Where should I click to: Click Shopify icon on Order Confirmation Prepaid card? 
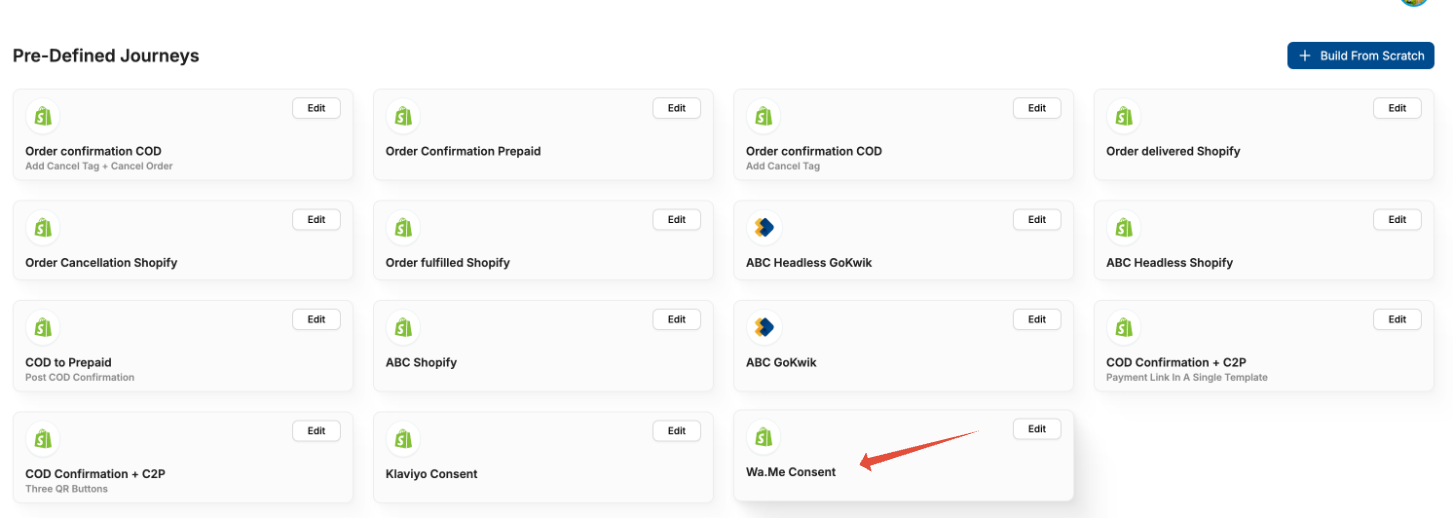coord(403,117)
